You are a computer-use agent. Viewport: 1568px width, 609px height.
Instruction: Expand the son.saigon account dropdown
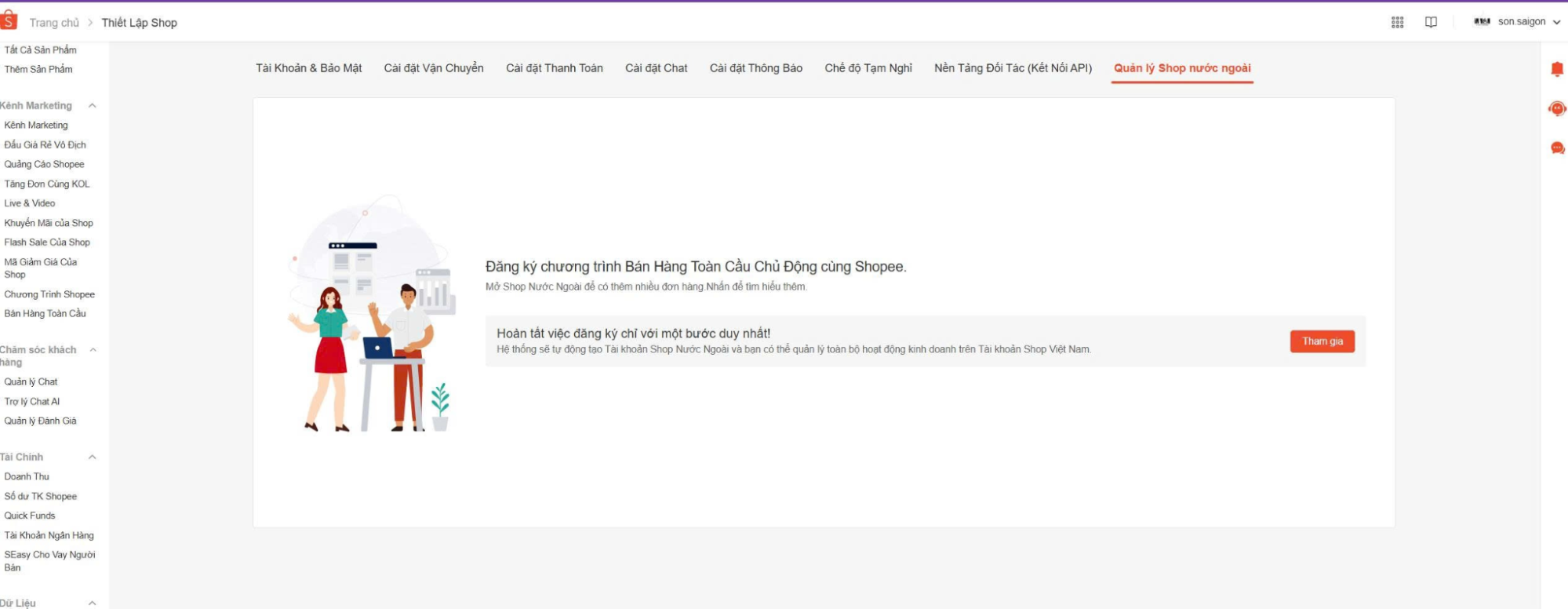coord(1556,23)
